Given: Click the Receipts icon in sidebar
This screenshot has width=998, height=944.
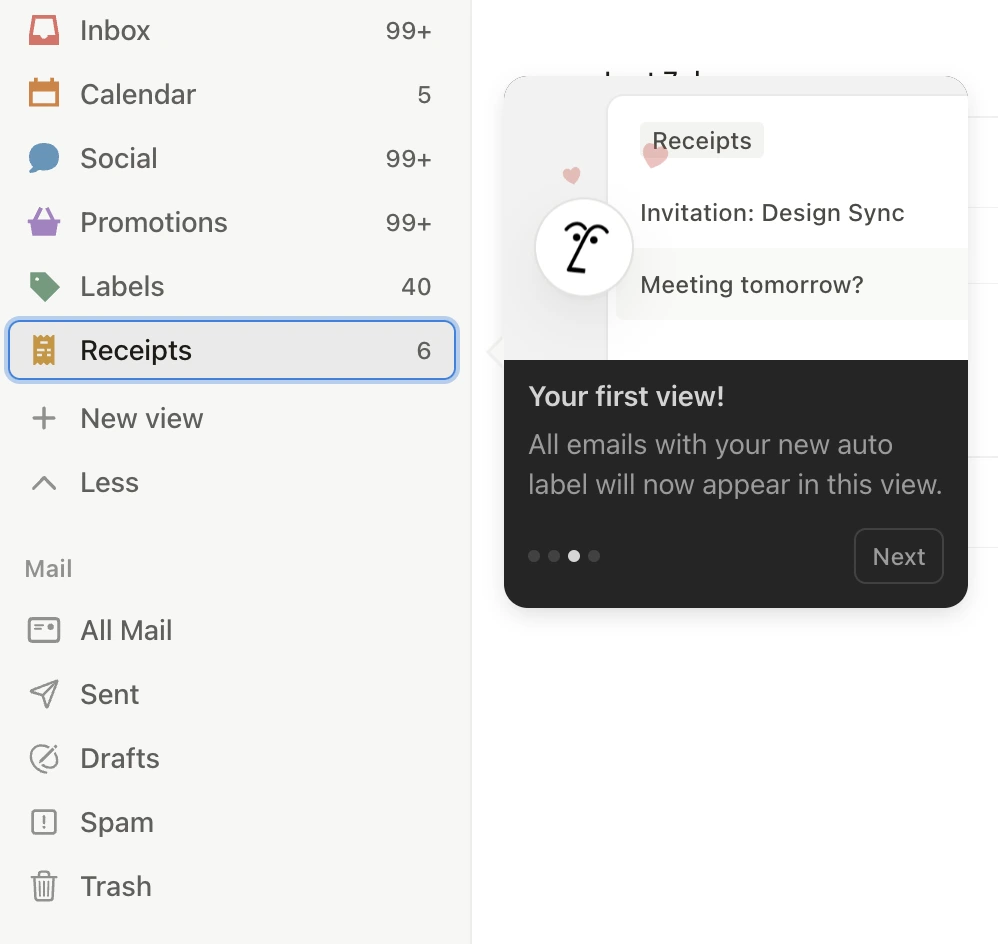Looking at the screenshot, I should pos(44,350).
